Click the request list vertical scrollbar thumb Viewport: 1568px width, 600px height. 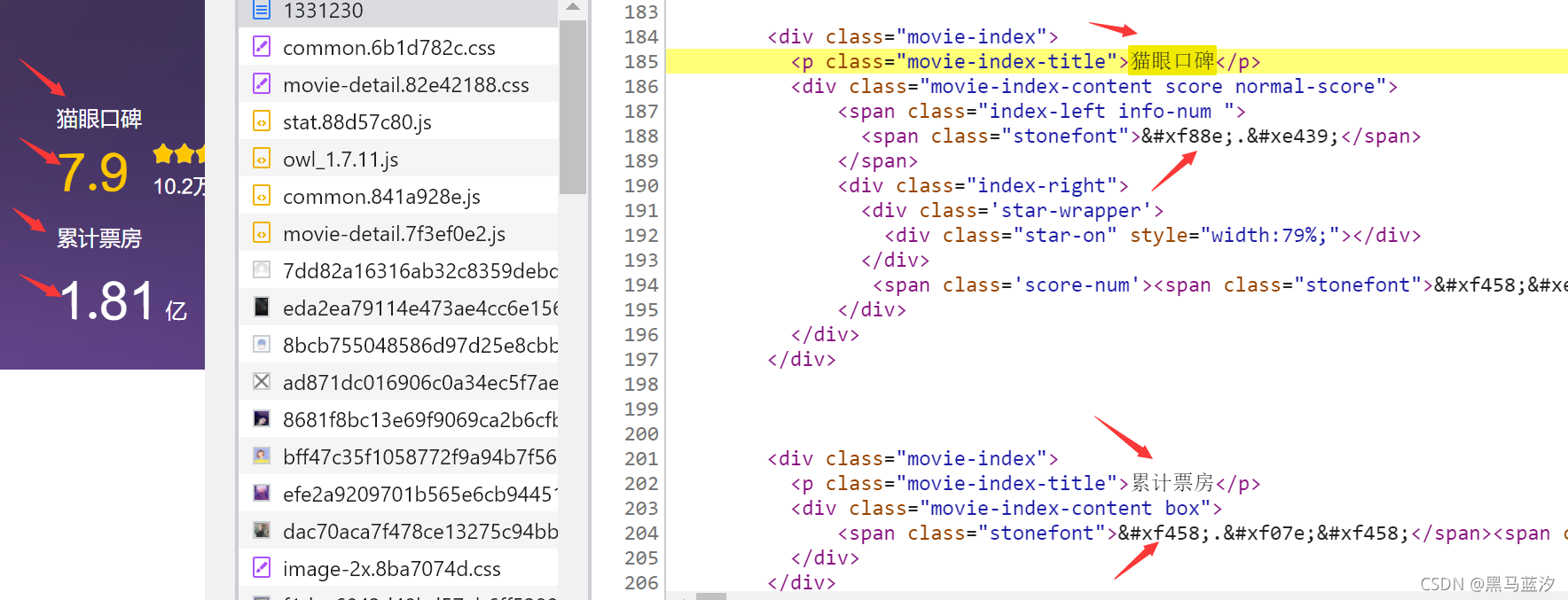point(573,106)
